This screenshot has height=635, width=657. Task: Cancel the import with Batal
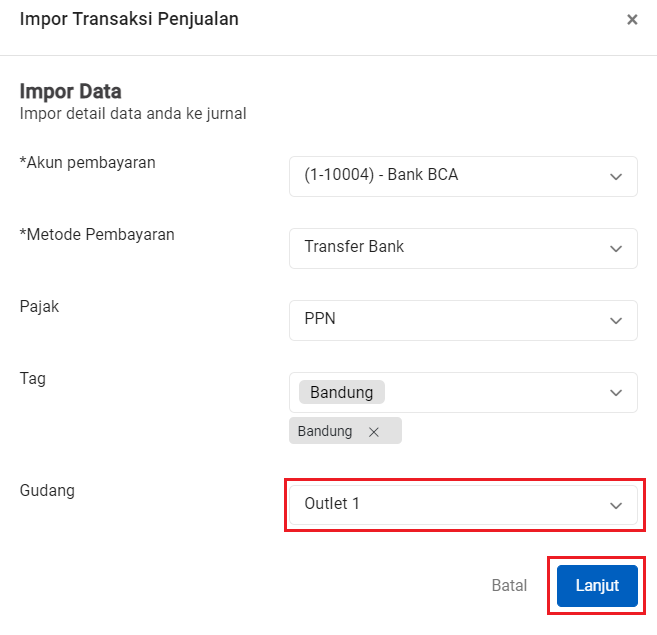coord(509,586)
